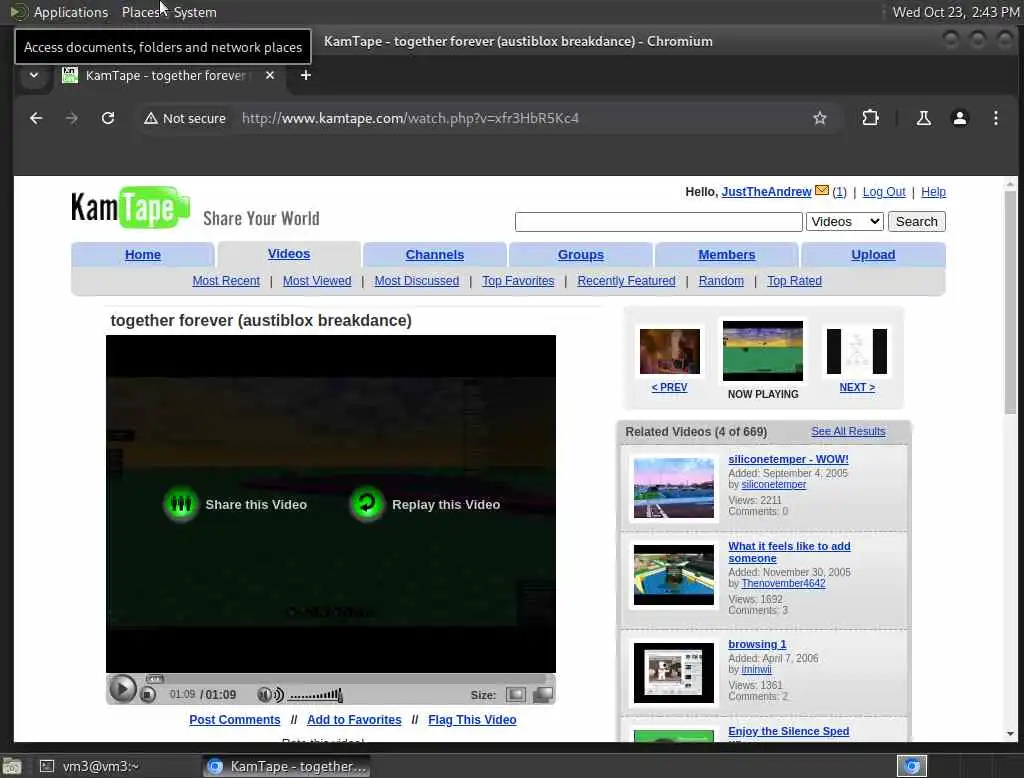
Task: Switch to the Channels tab
Action: 434,255
